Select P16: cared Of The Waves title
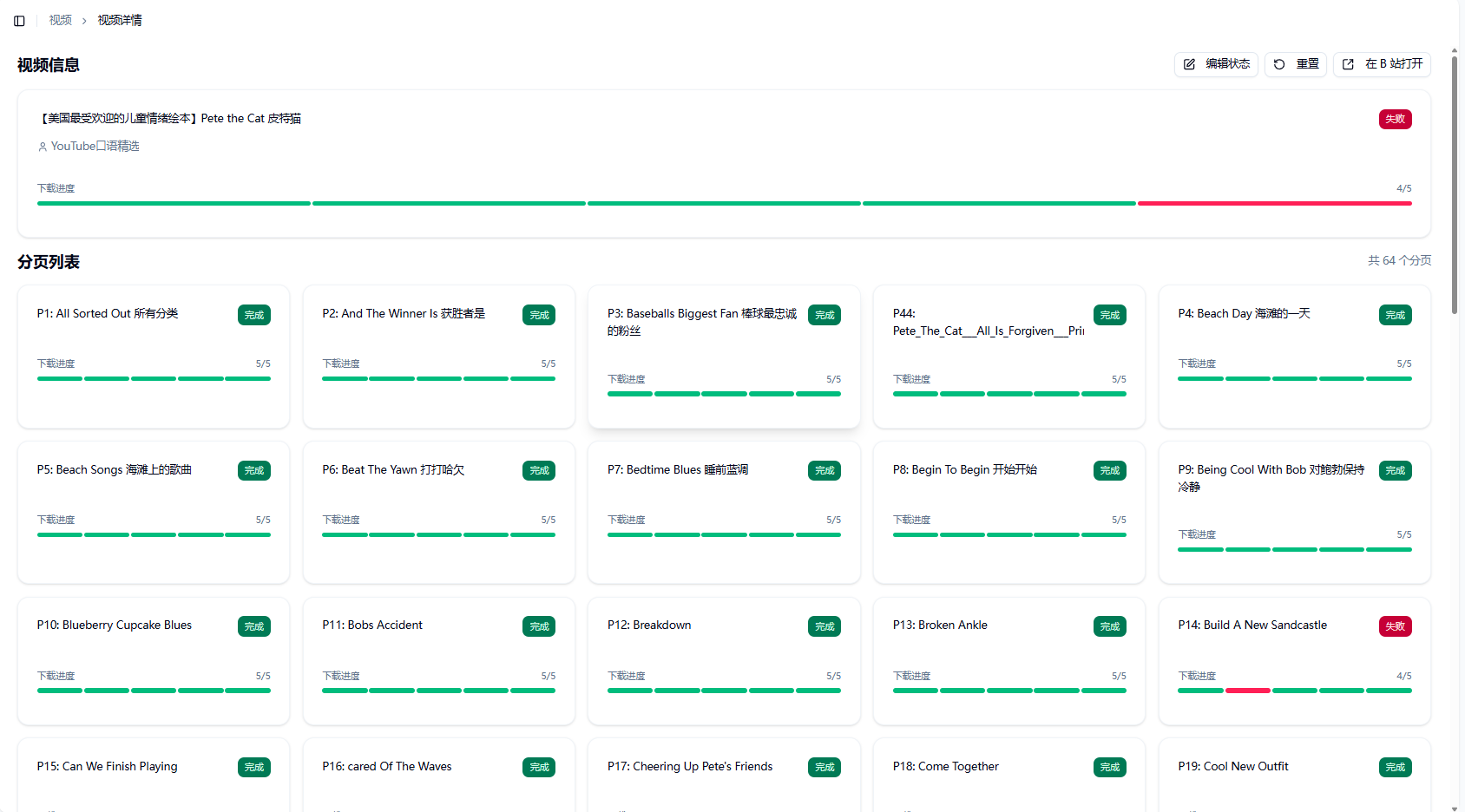The height and width of the screenshot is (812, 1465). coord(387,767)
